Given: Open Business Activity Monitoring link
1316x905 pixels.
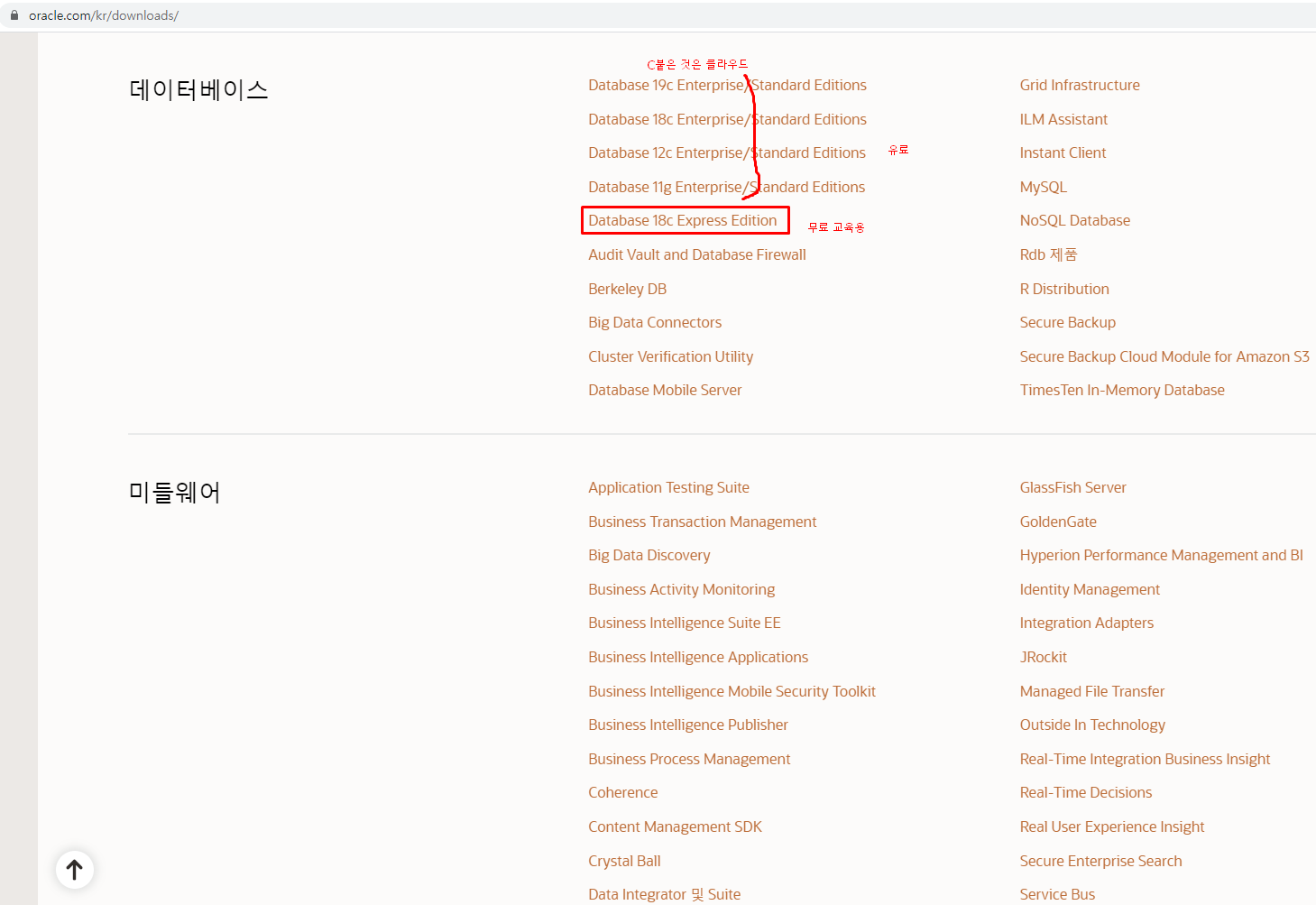Looking at the screenshot, I should tap(681, 589).
